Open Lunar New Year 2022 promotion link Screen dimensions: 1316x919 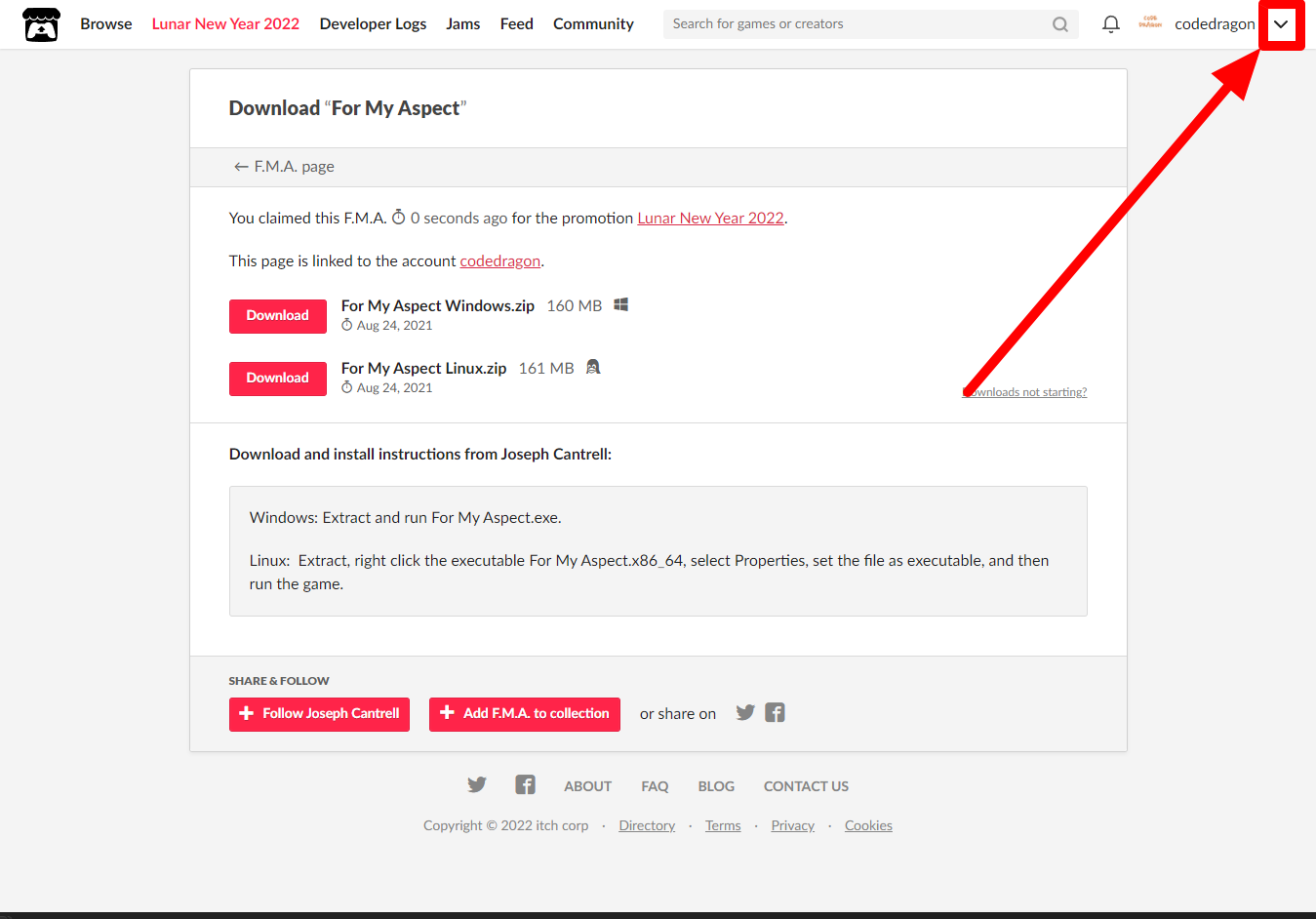tap(710, 219)
